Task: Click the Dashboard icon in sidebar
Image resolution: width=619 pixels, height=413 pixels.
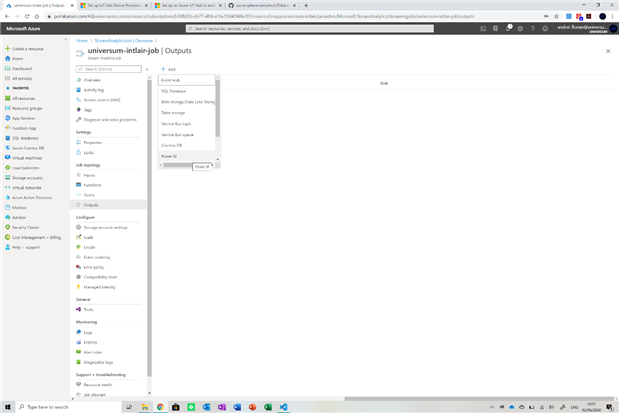Action: click(7, 68)
